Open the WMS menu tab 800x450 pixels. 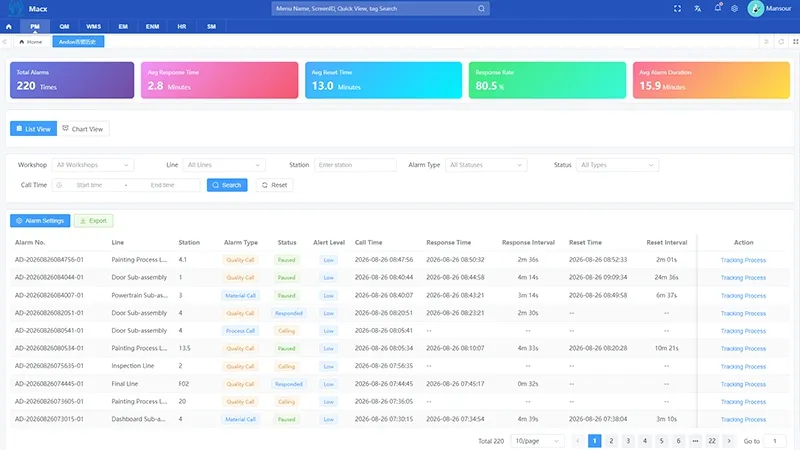[93, 27]
